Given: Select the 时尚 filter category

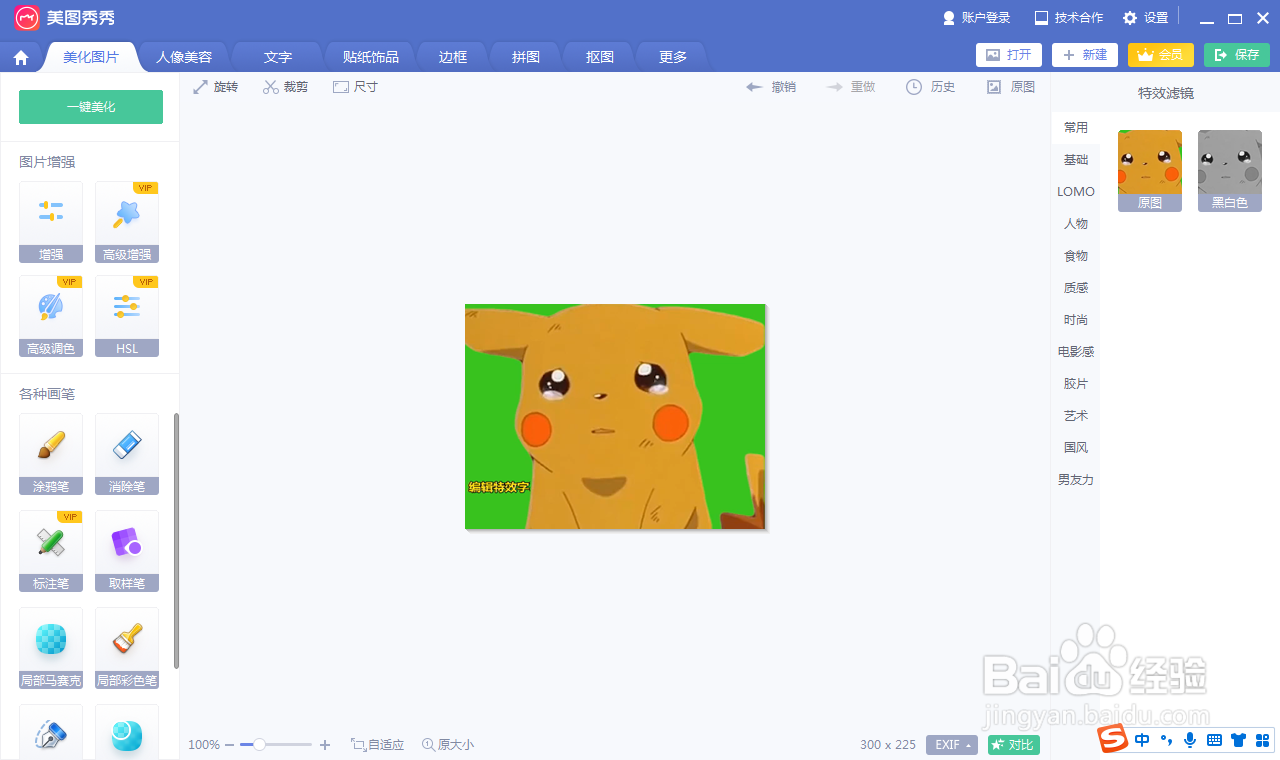Looking at the screenshot, I should click(1076, 320).
